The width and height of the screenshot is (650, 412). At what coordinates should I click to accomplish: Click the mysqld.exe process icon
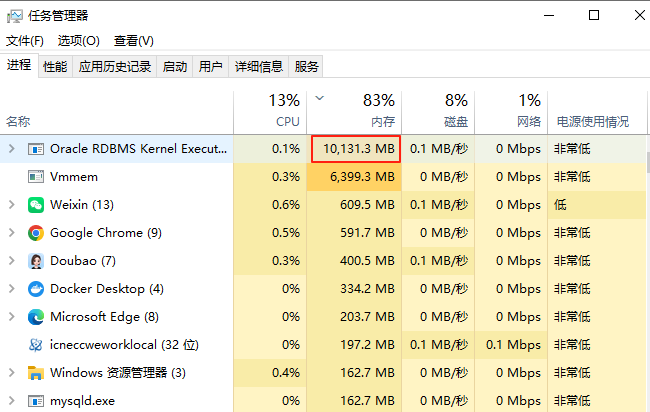(x=36, y=401)
